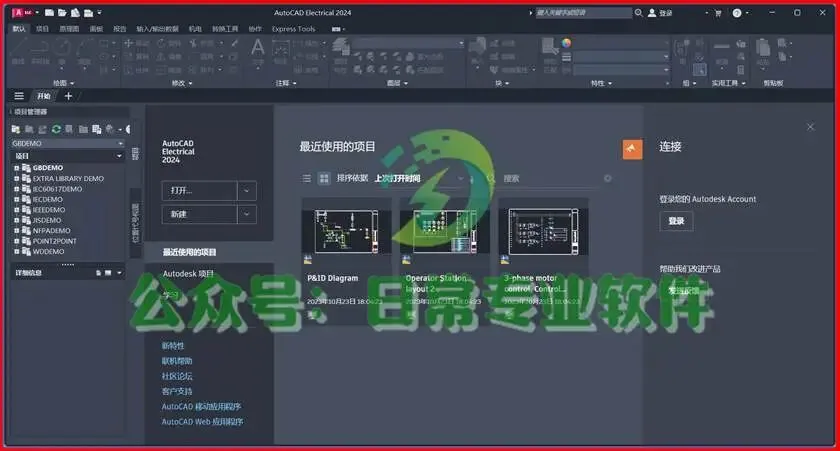The image size is (840, 451).
Task: Click the Measure ruler icon in utilities panel
Action: pos(721,47)
